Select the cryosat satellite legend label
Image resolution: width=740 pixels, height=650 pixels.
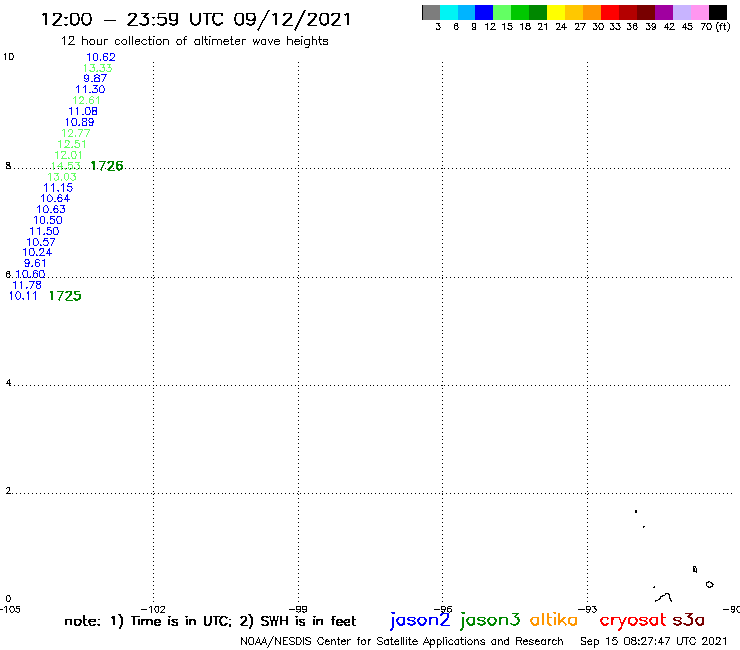[633, 620]
